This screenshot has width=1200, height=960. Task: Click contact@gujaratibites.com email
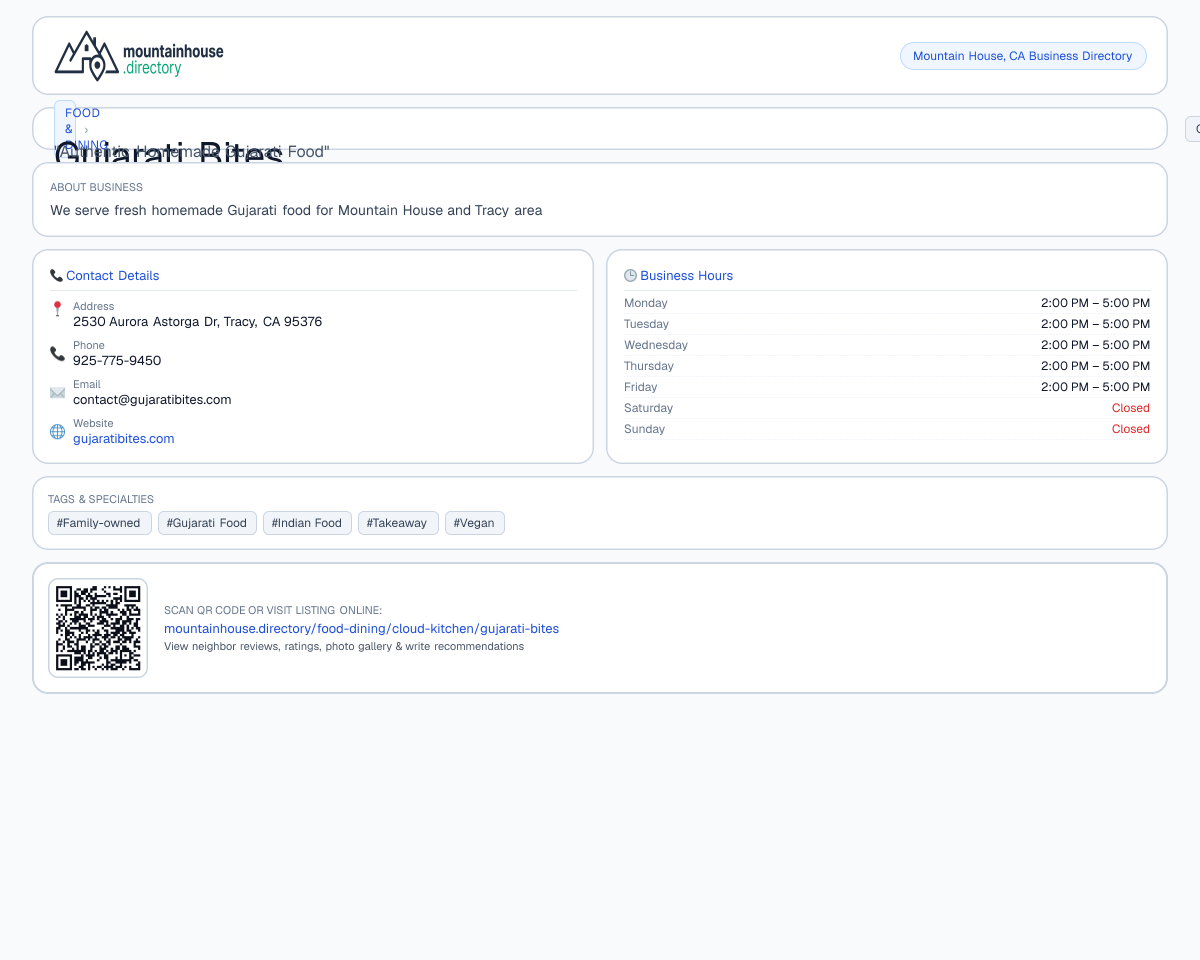152,400
